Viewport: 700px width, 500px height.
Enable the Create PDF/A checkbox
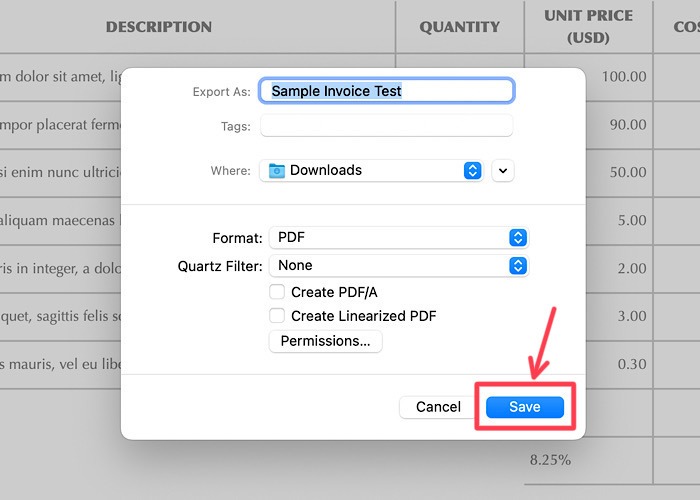(x=277, y=292)
